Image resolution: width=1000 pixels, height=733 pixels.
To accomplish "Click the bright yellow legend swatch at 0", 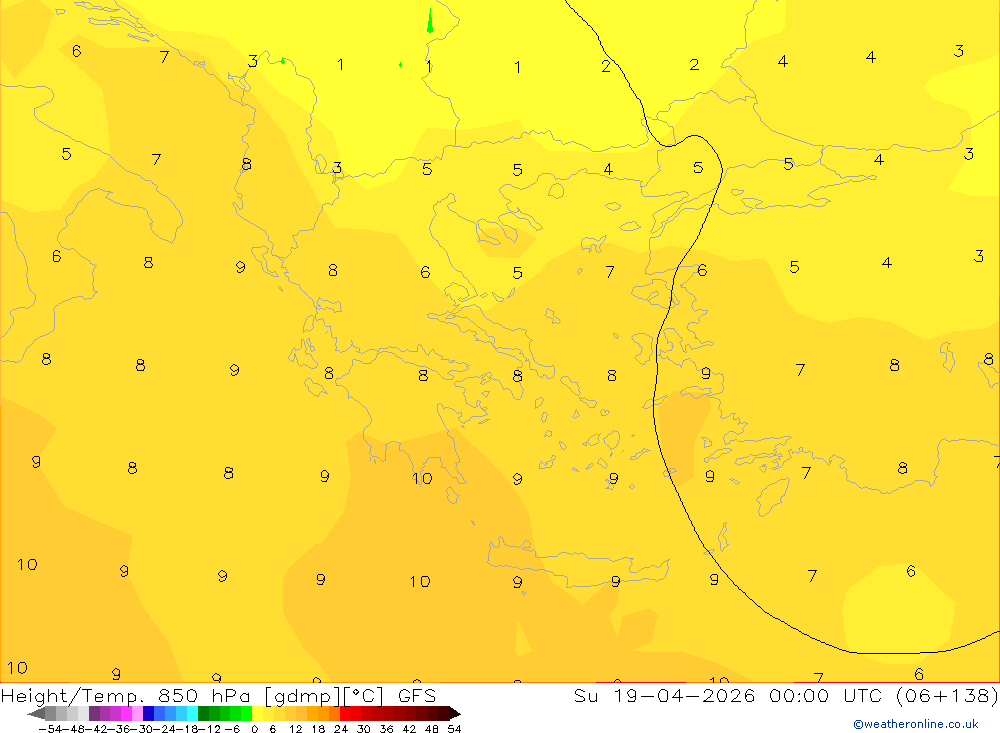I will tap(257, 713).
